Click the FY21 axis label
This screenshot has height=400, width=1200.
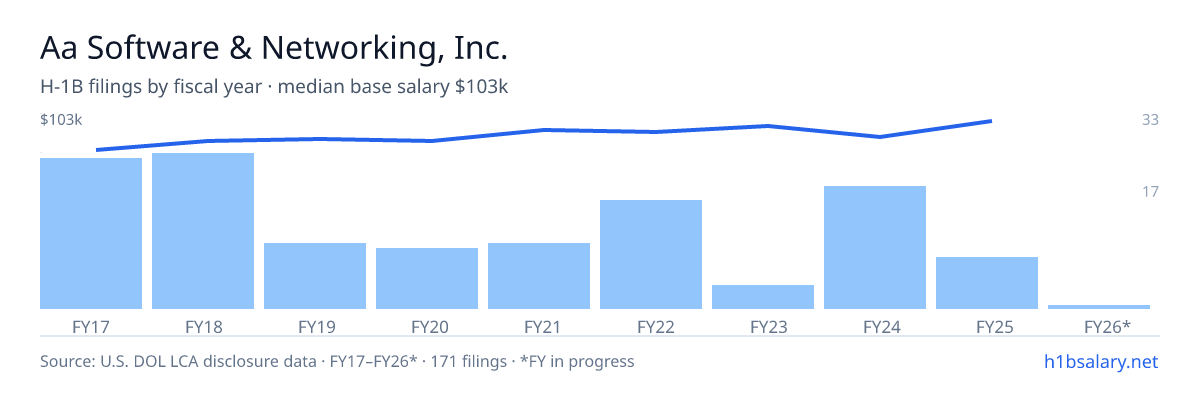(x=539, y=326)
